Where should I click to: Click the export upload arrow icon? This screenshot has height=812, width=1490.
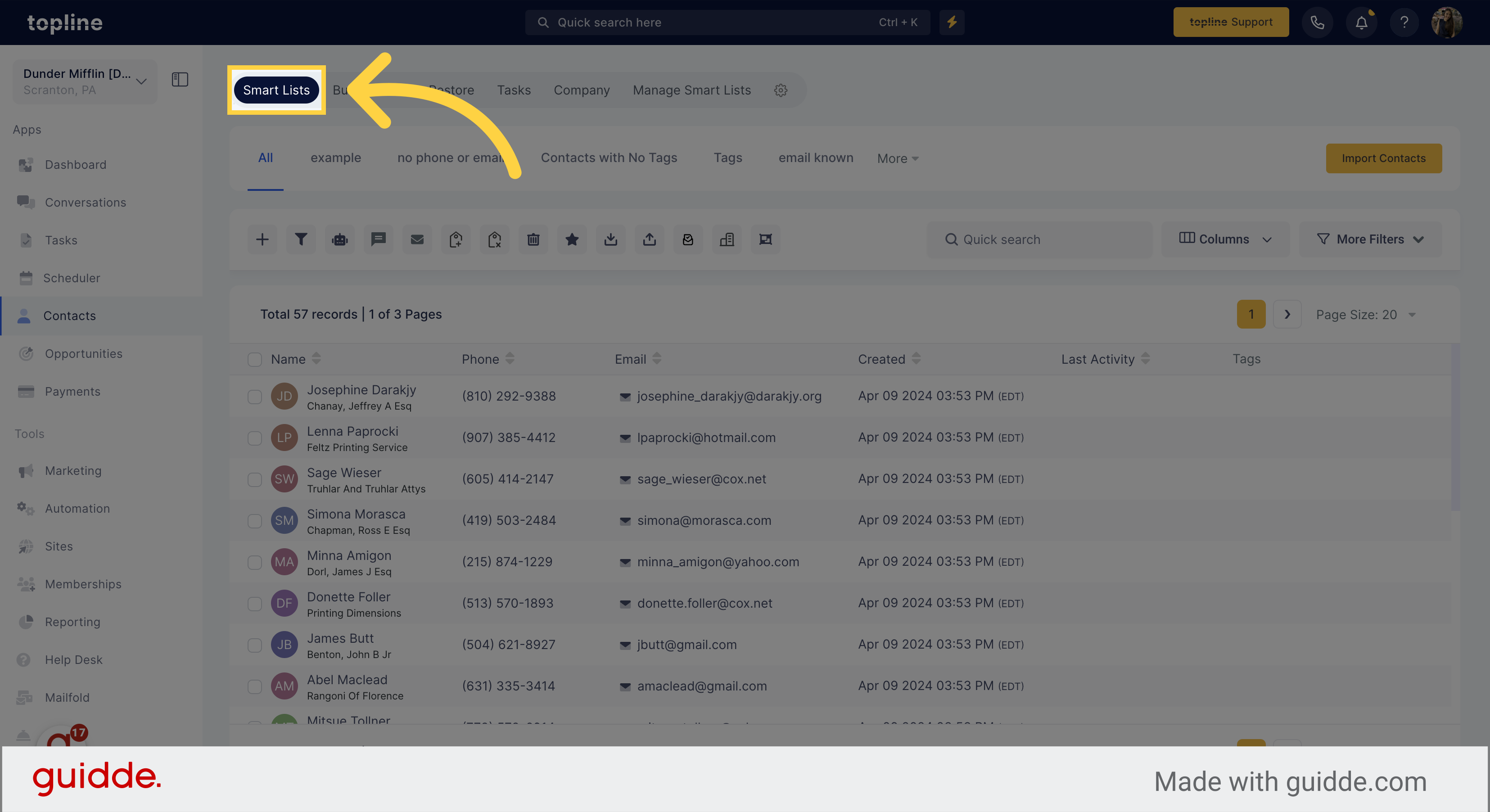tap(650, 239)
